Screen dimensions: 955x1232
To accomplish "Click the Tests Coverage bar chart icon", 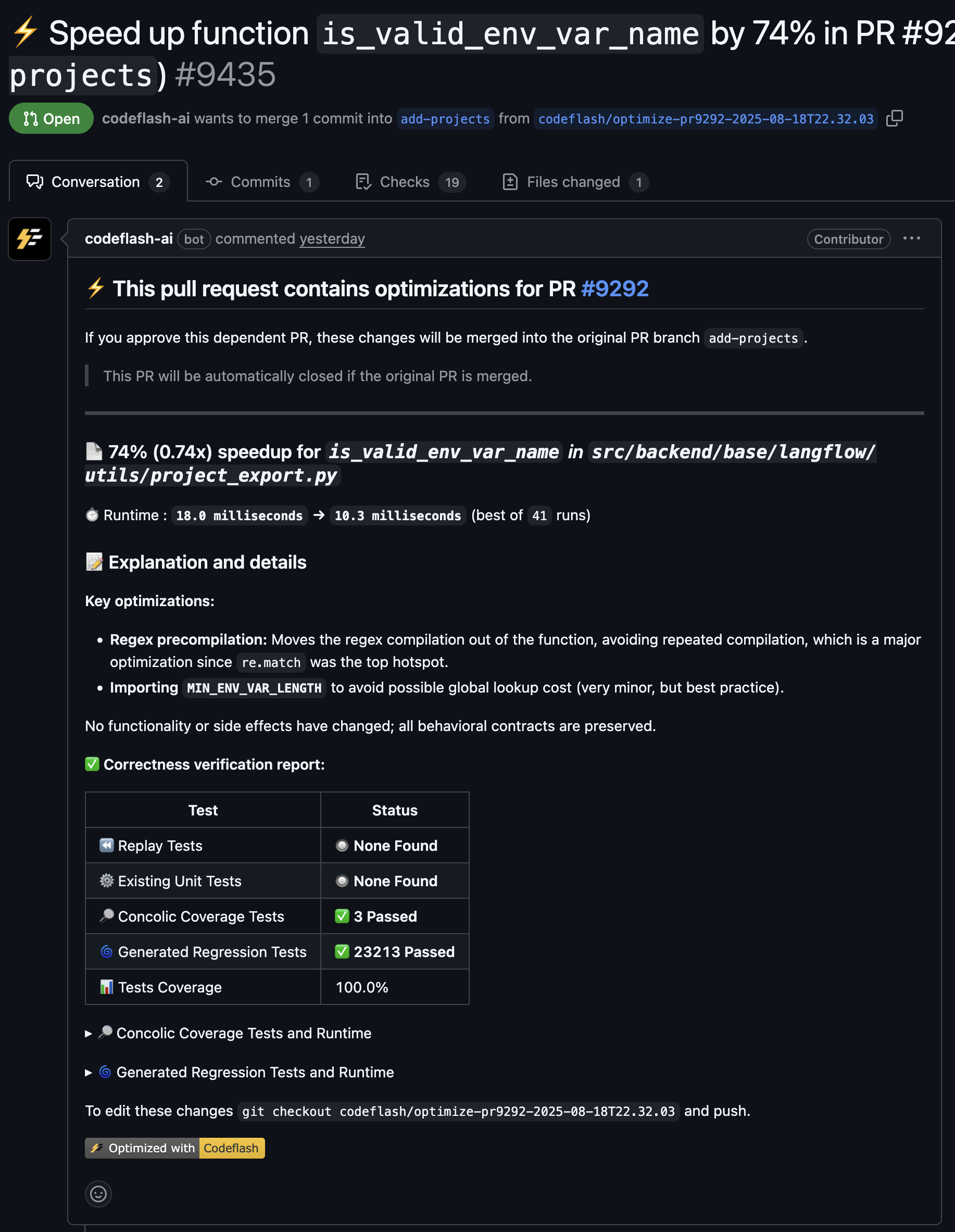I will pyautogui.click(x=107, y=987).
